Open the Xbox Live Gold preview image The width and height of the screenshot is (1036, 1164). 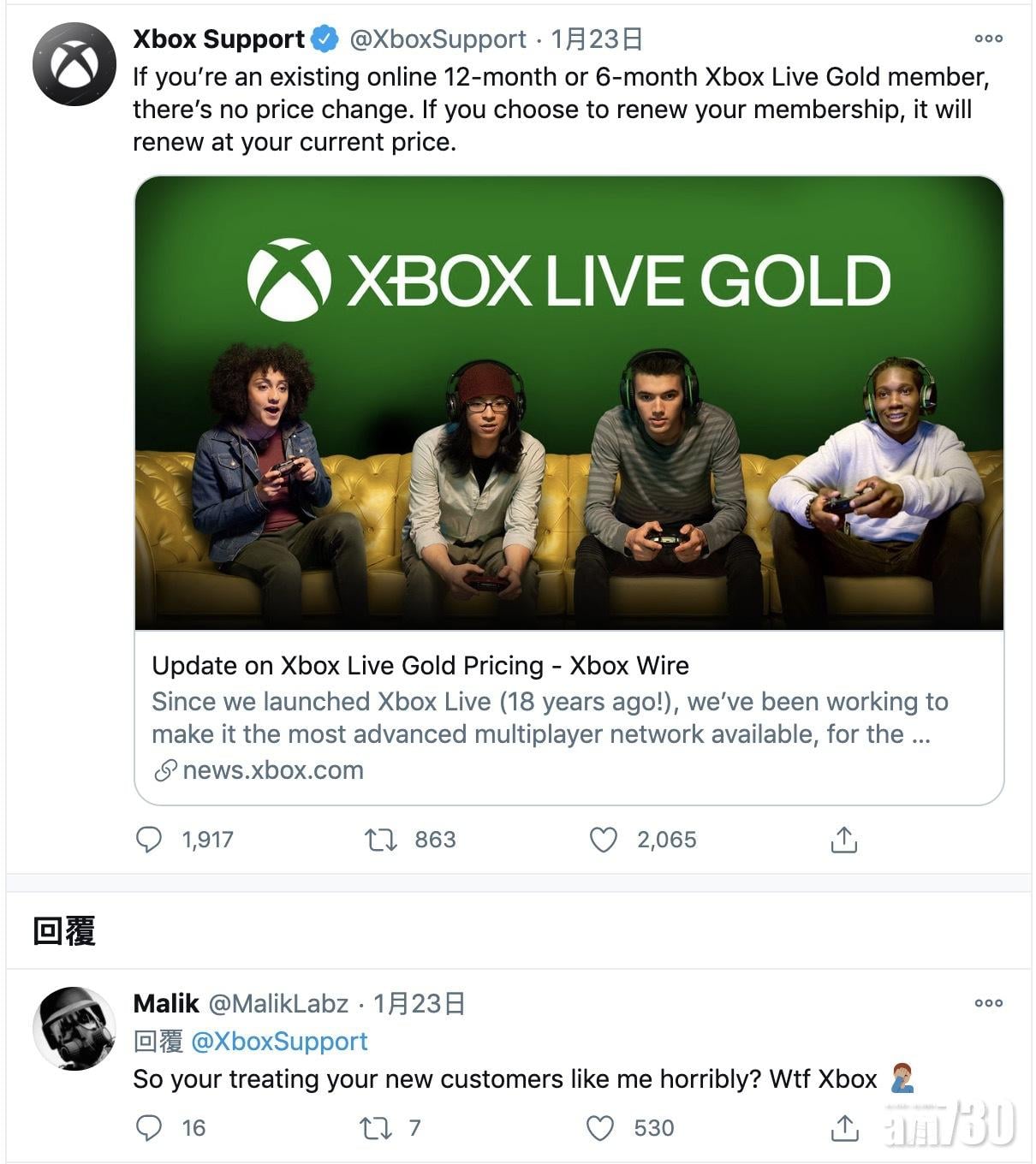pyautogui.click(x=569, y=402)
